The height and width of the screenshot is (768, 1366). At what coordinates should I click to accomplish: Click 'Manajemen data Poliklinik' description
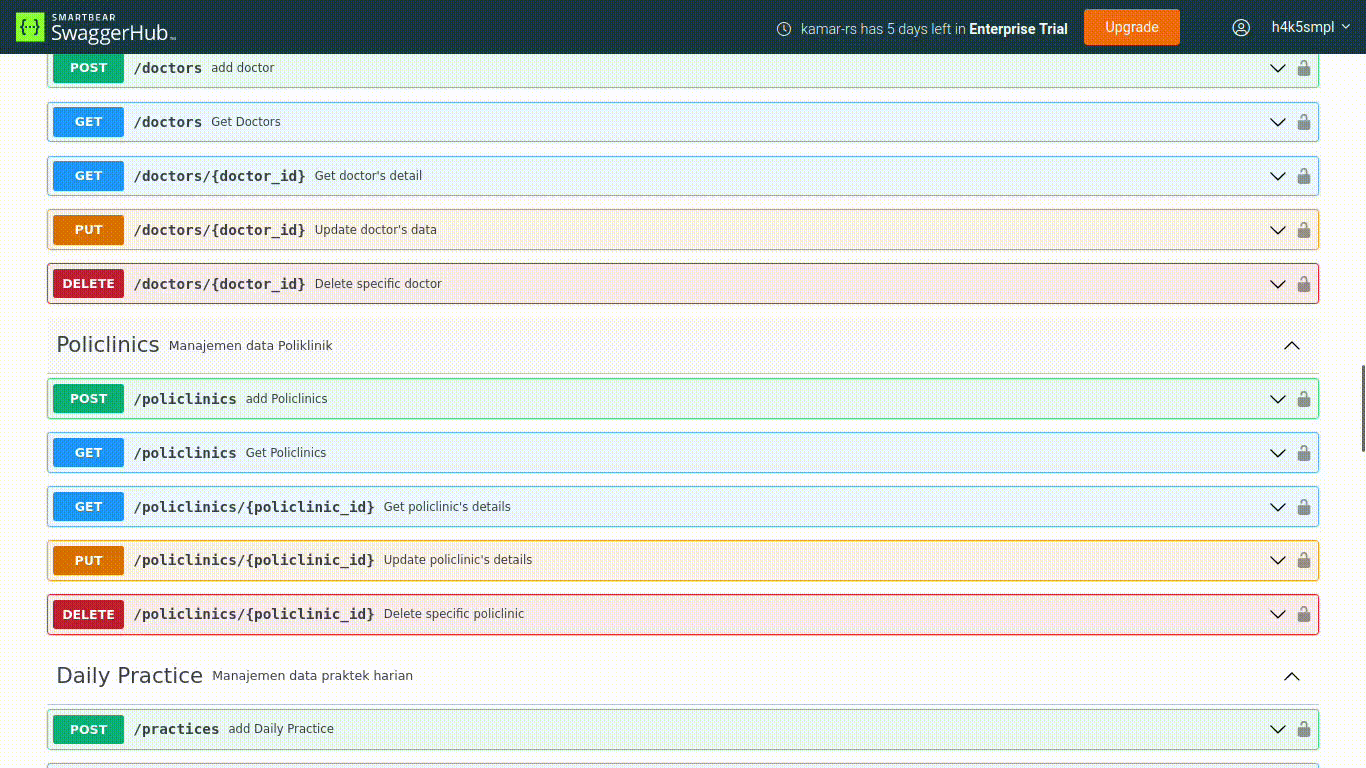[250, 346]
